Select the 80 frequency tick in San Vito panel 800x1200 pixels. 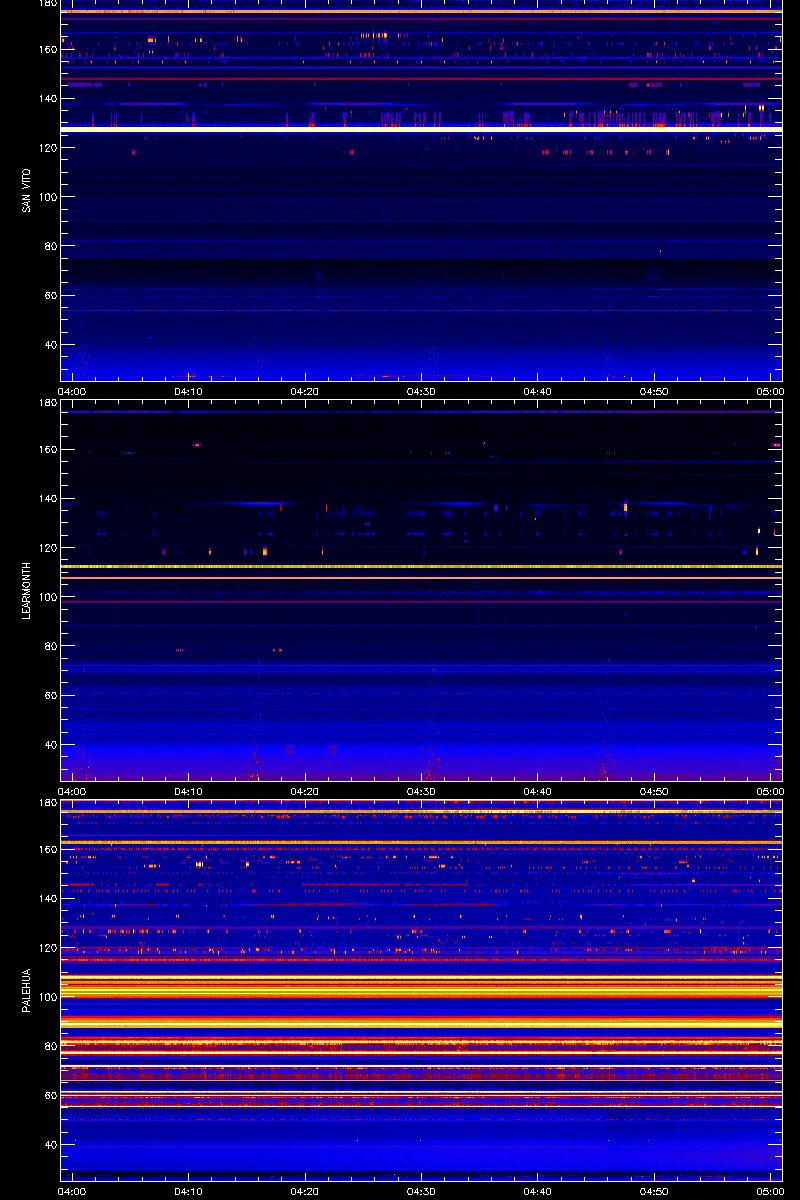pyautogui.click(x=52, y=246)
